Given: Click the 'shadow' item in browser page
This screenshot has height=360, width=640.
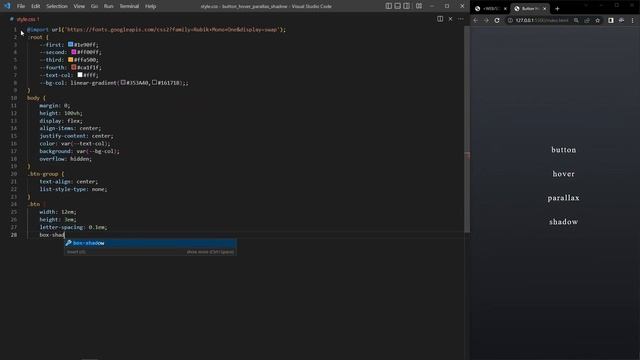Looking at the screenshot, I should coord(564,222).
